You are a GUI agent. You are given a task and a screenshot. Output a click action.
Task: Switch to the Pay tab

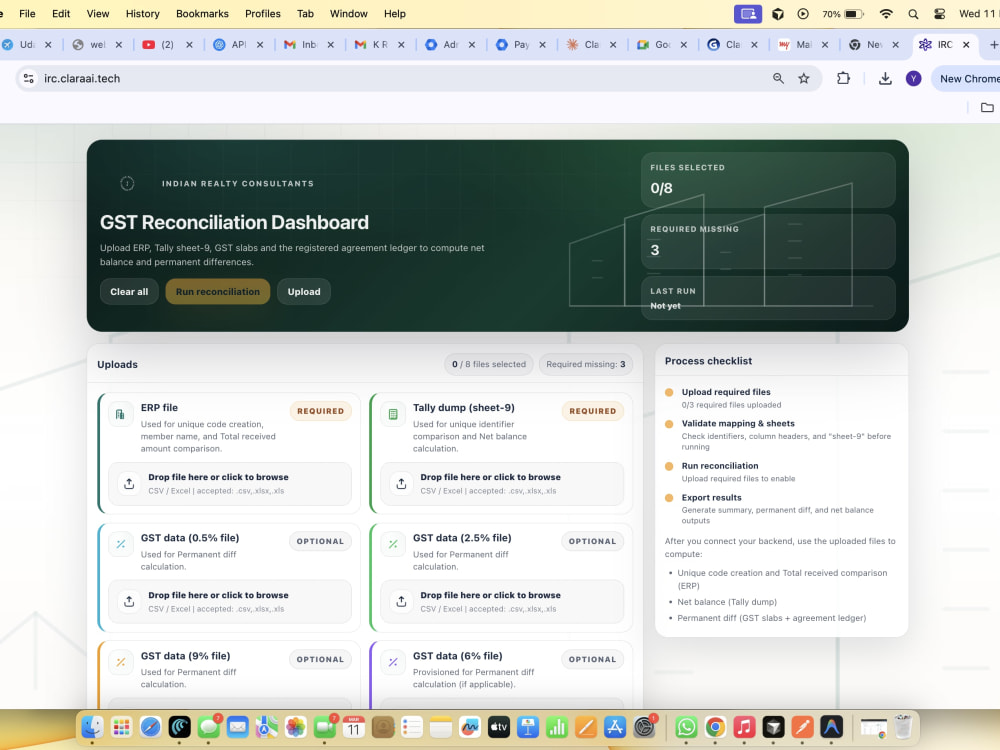click(x=520, y=45)
